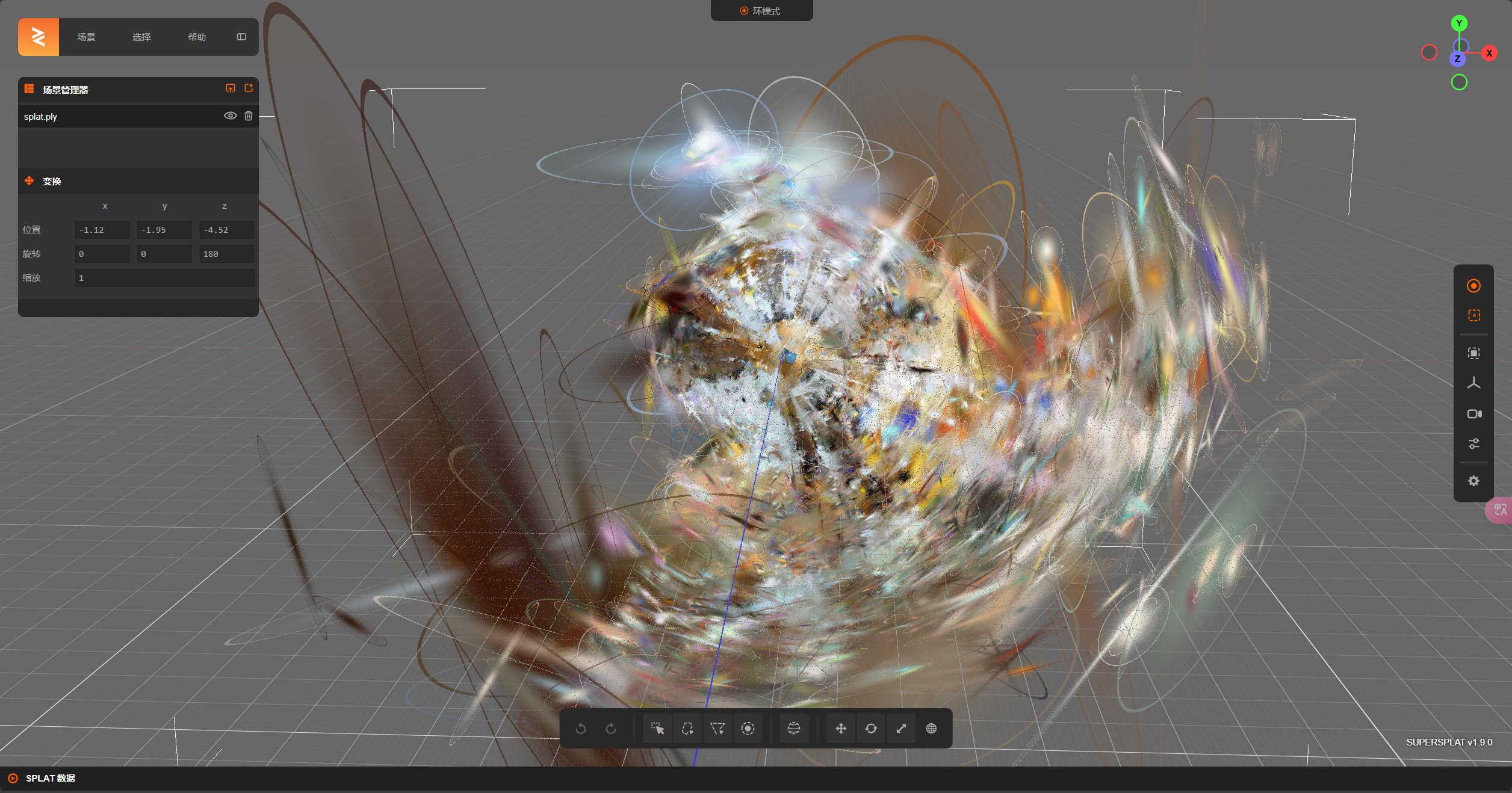This screenshot has width=1512, height=793.
Task: Open the view options sliders panel
Action: pyautogui.click(x=1473, y=444)
